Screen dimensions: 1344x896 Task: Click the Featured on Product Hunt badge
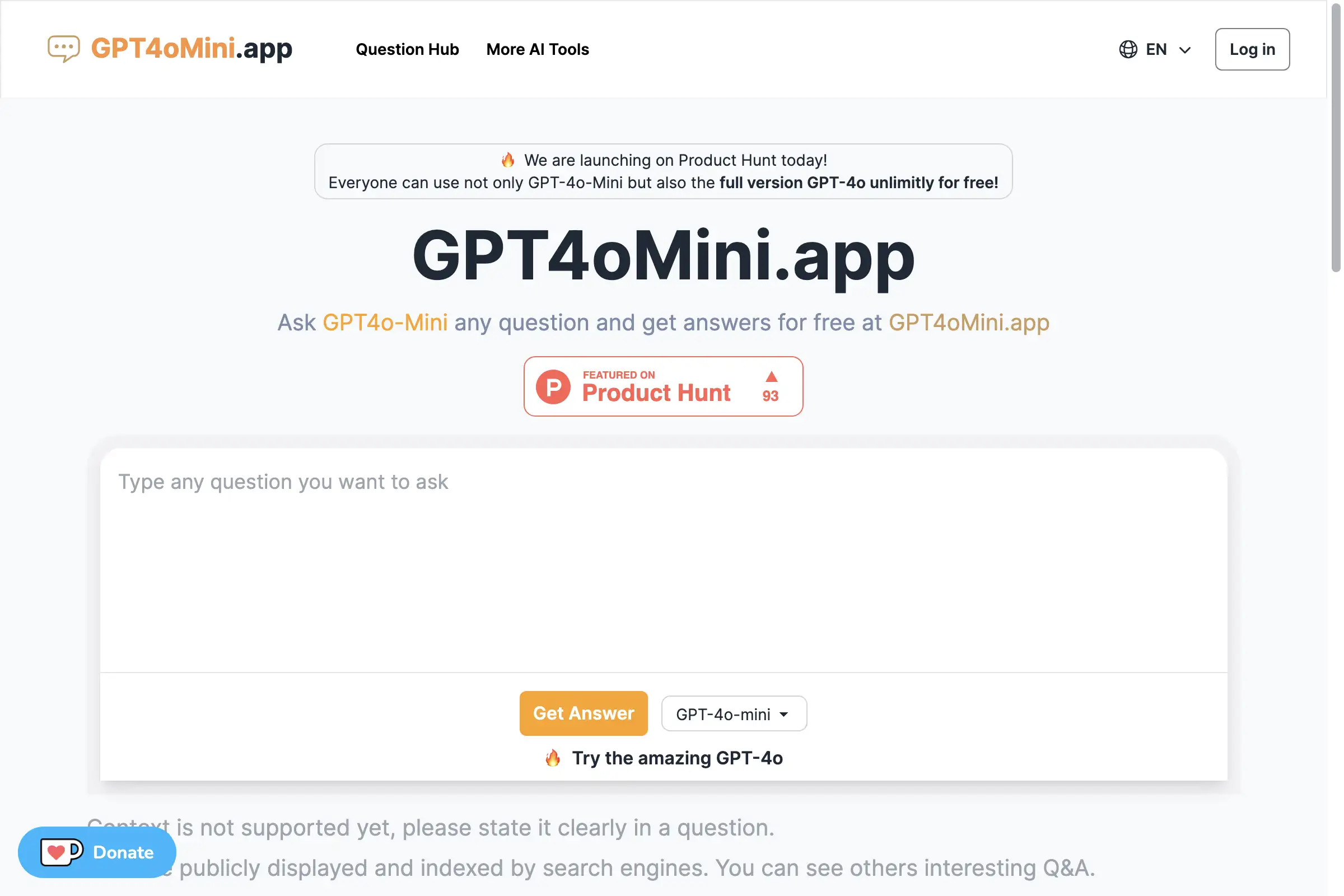point(662,386)
